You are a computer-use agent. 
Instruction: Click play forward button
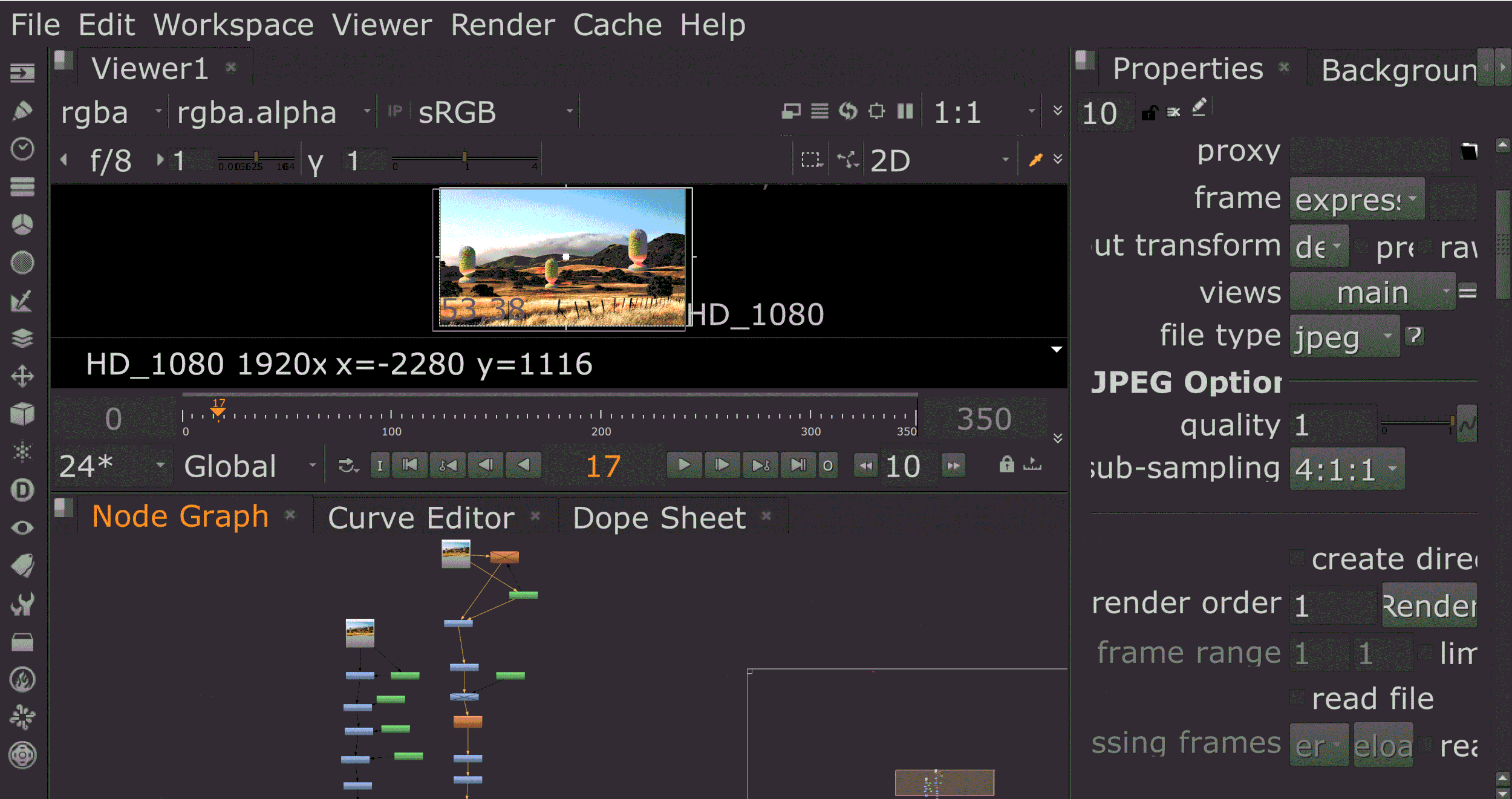point(684,465)
